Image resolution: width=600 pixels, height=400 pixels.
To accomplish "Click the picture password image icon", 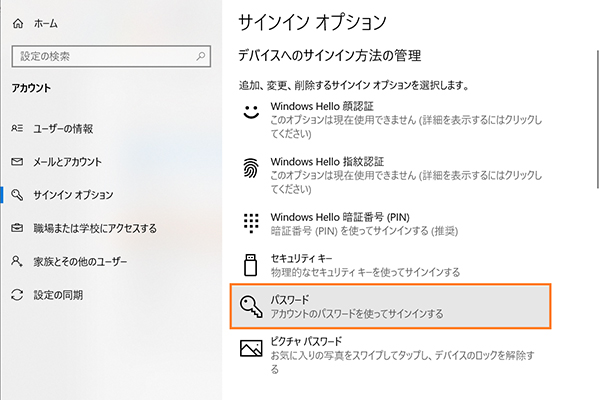I will 251,348.
